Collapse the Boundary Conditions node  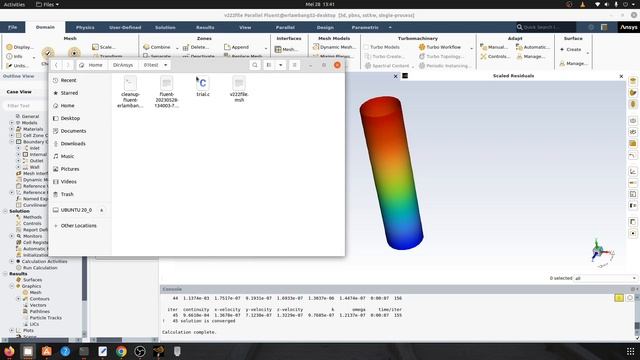(12, 142)
